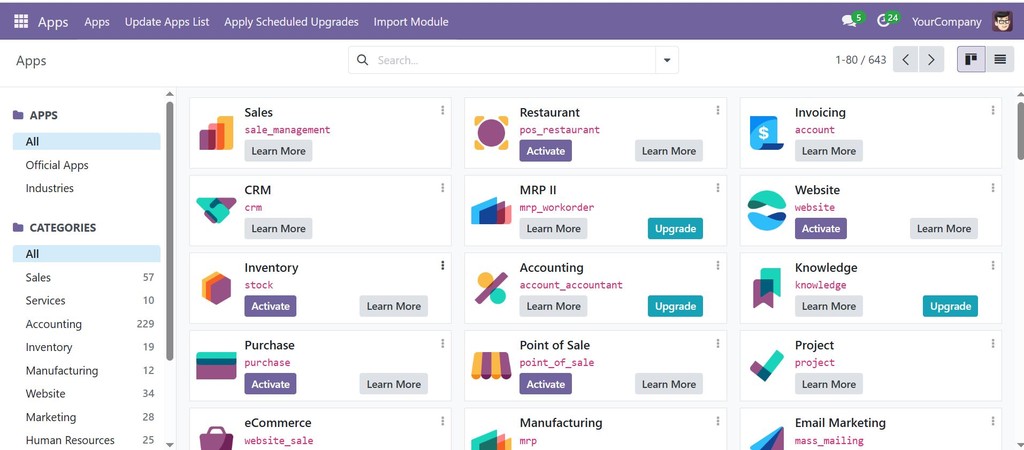Upgrade the Accounting app
The image size is (1024, 450).
pyautogui.click(x=675, y=306)
